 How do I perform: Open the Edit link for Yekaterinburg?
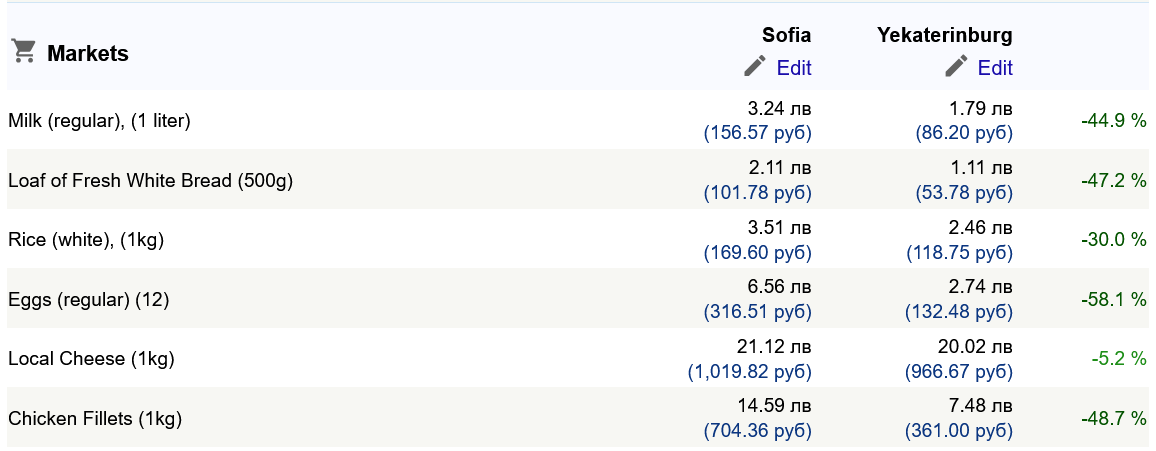tap(995, 68)
